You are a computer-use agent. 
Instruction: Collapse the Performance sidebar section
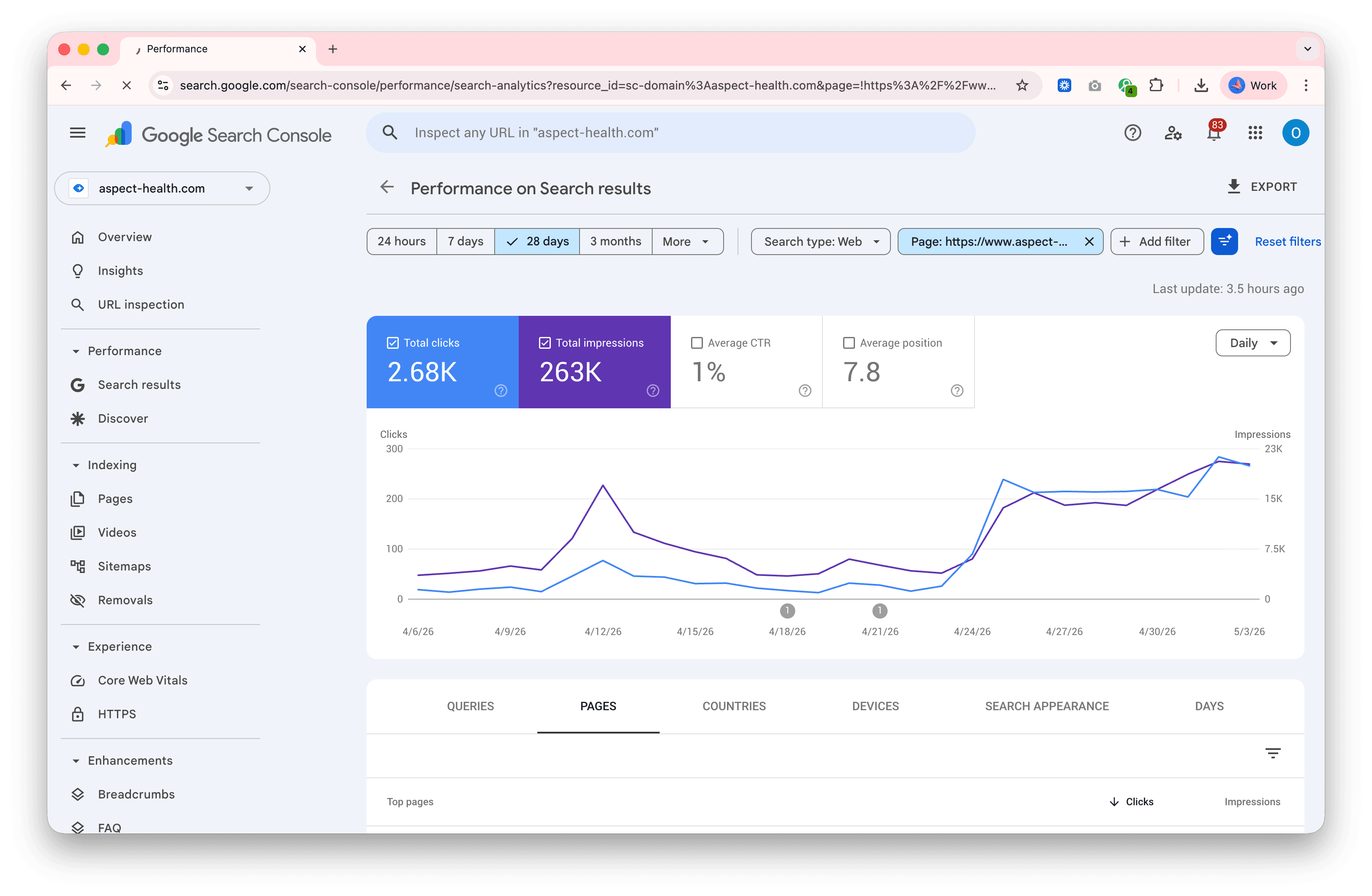[x=76, y=351]
